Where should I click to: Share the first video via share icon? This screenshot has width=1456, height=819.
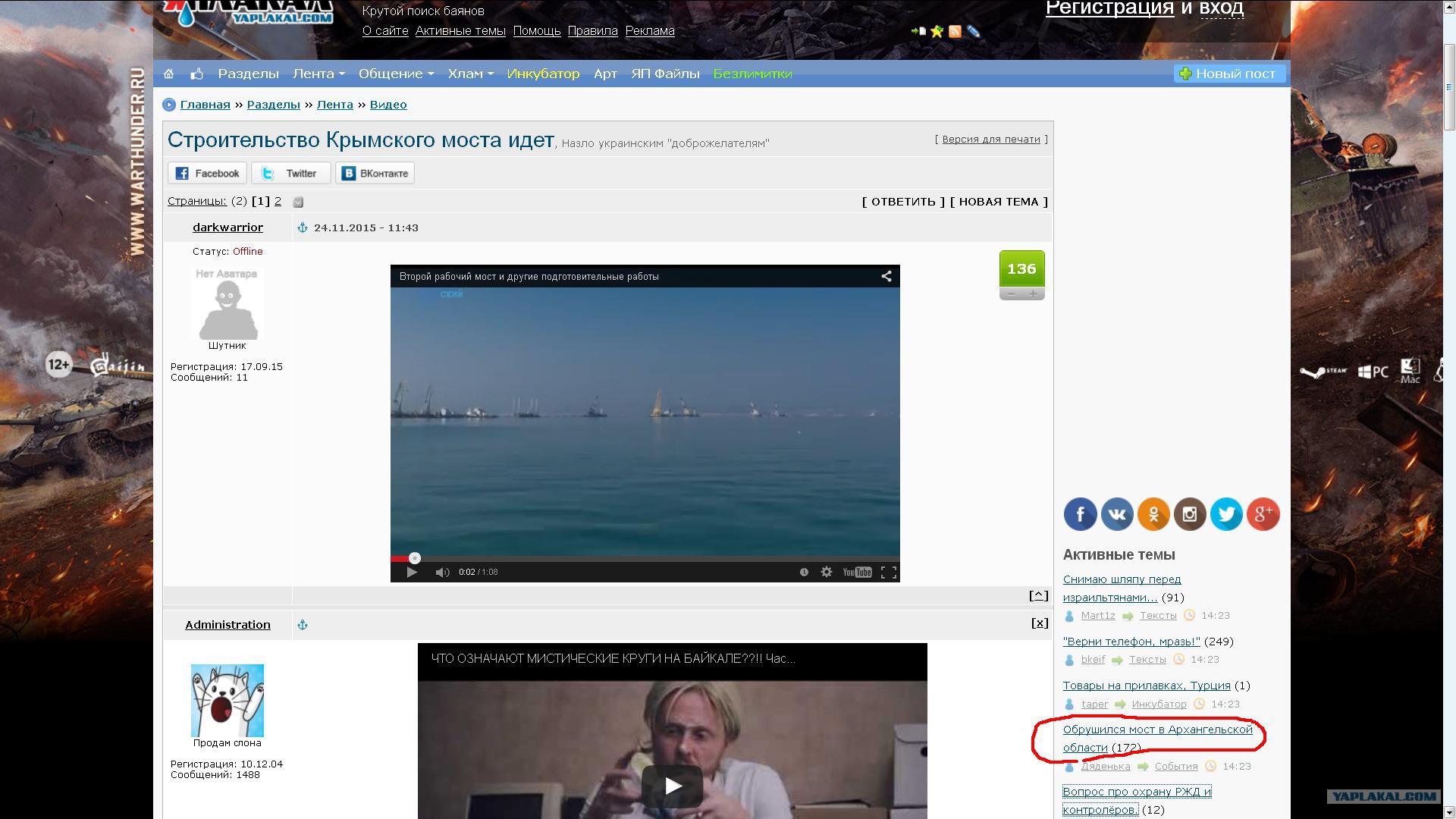[x=886, y=276]
